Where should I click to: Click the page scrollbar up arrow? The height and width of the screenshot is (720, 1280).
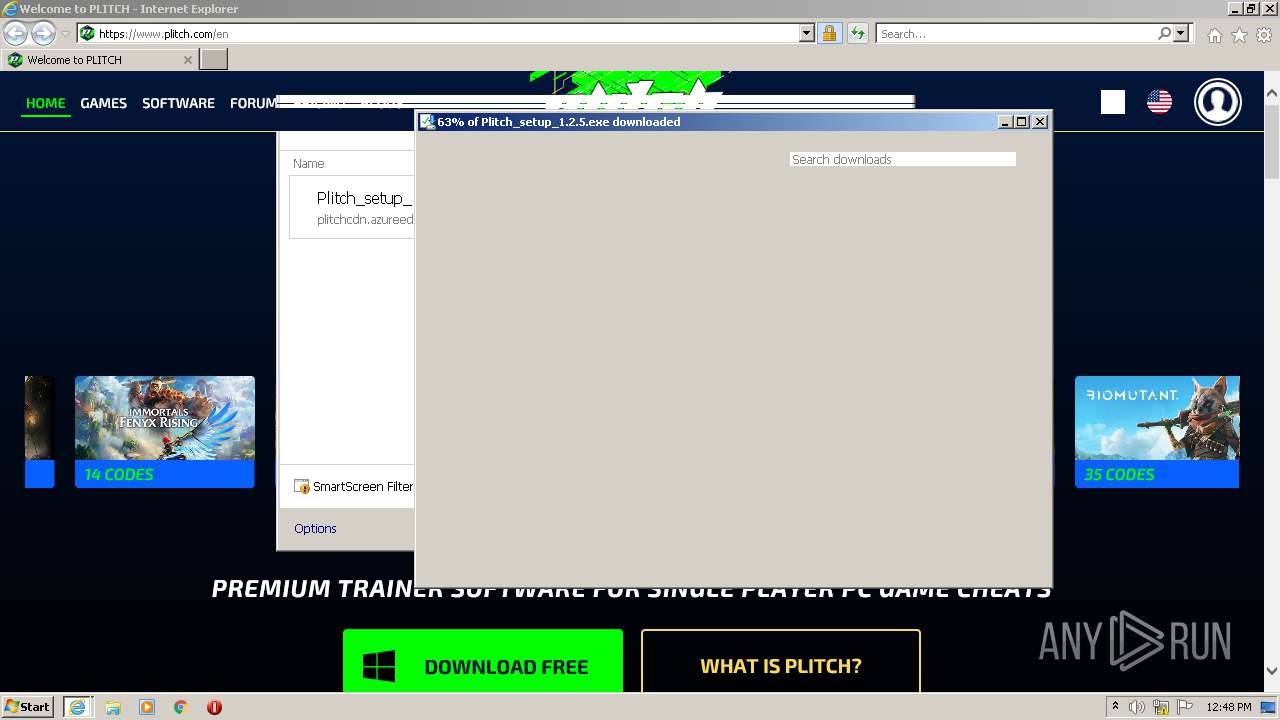click(x=1271, y=94)
